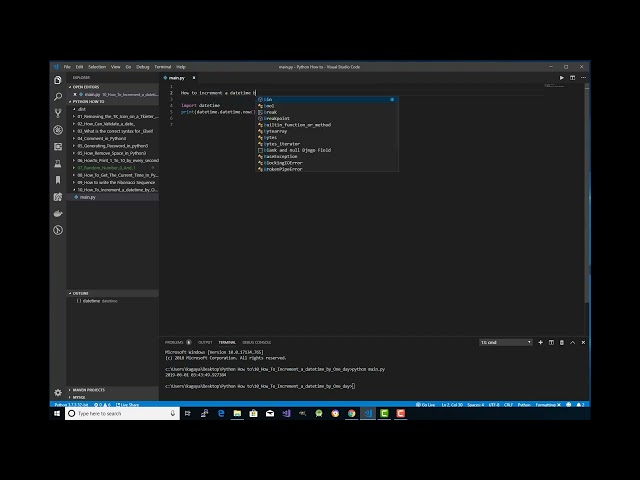Select the main.py editor tab
The image size is (640, 480).
pyautogui.click(x=177, y=78)
